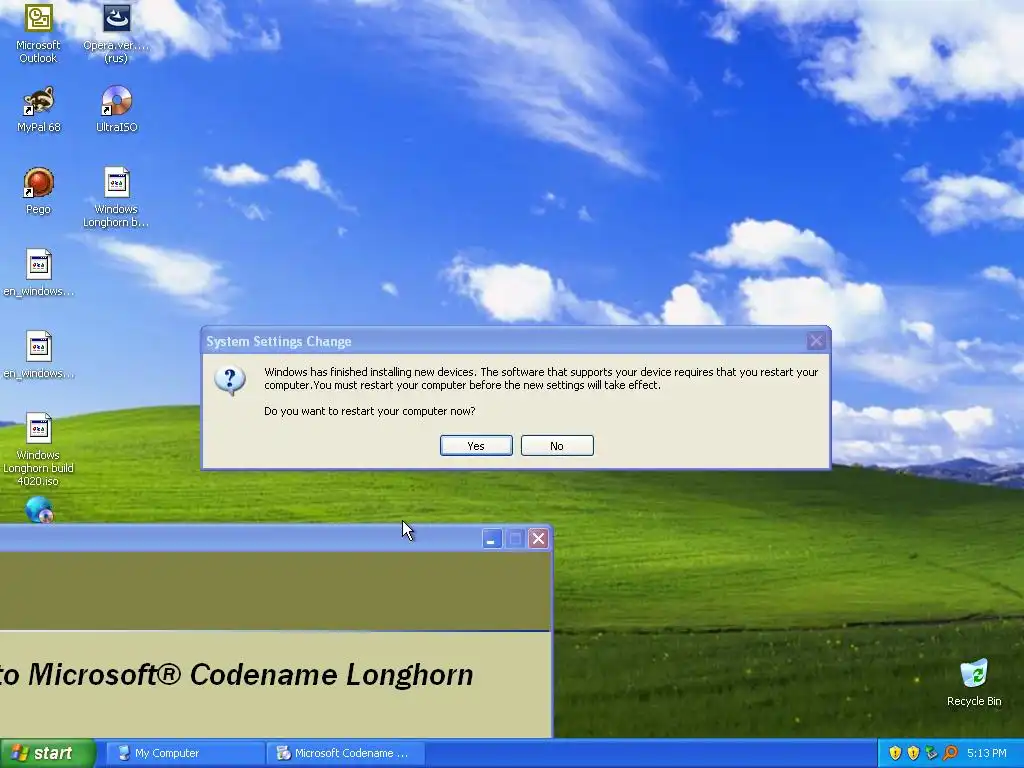This screenshot has width=1024, height=768.
Task: Select the Recycle Bin icon
Action: click(x=974, y=683)
